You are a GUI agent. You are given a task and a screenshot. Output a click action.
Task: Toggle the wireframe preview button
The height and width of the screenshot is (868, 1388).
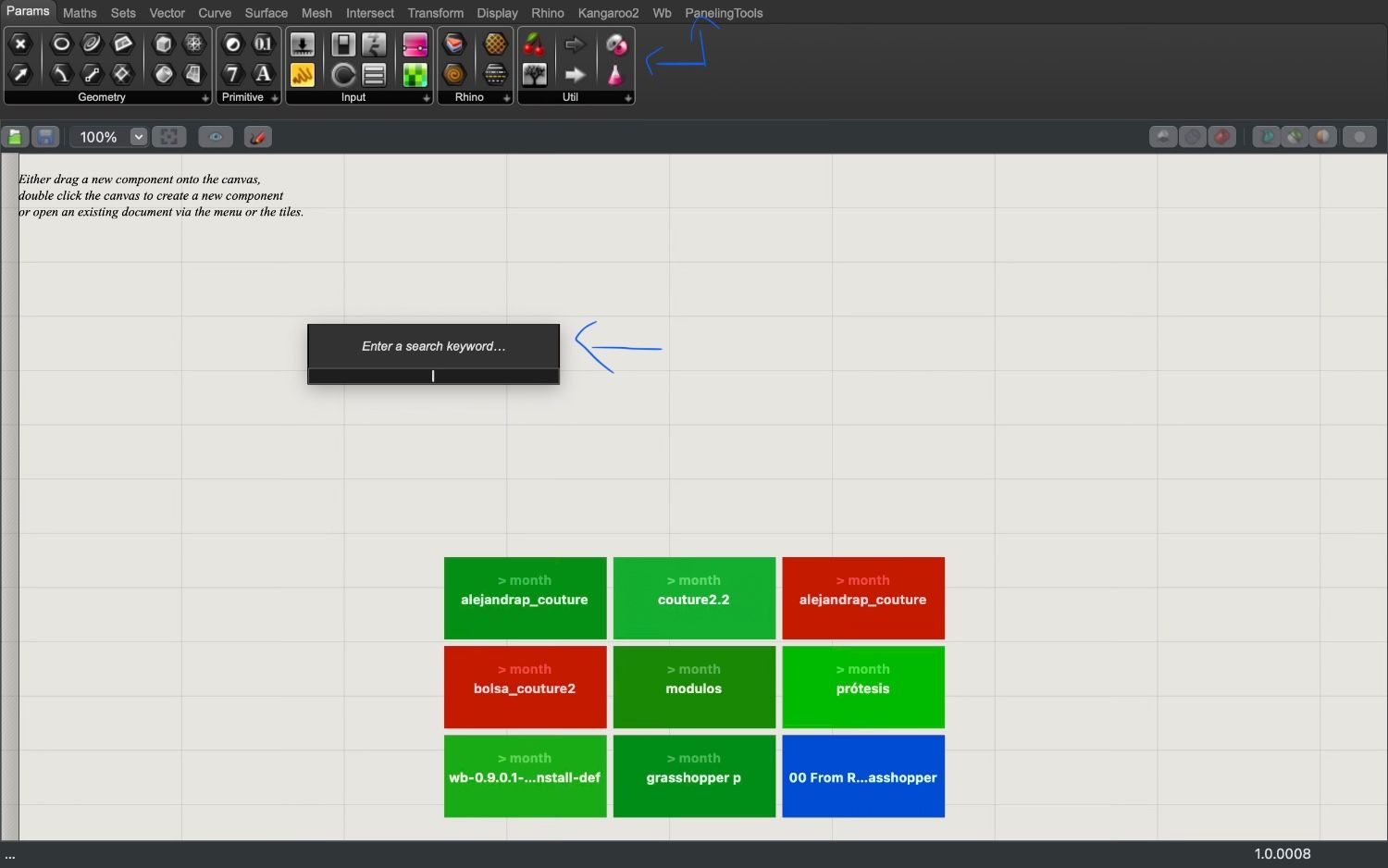1193,137
